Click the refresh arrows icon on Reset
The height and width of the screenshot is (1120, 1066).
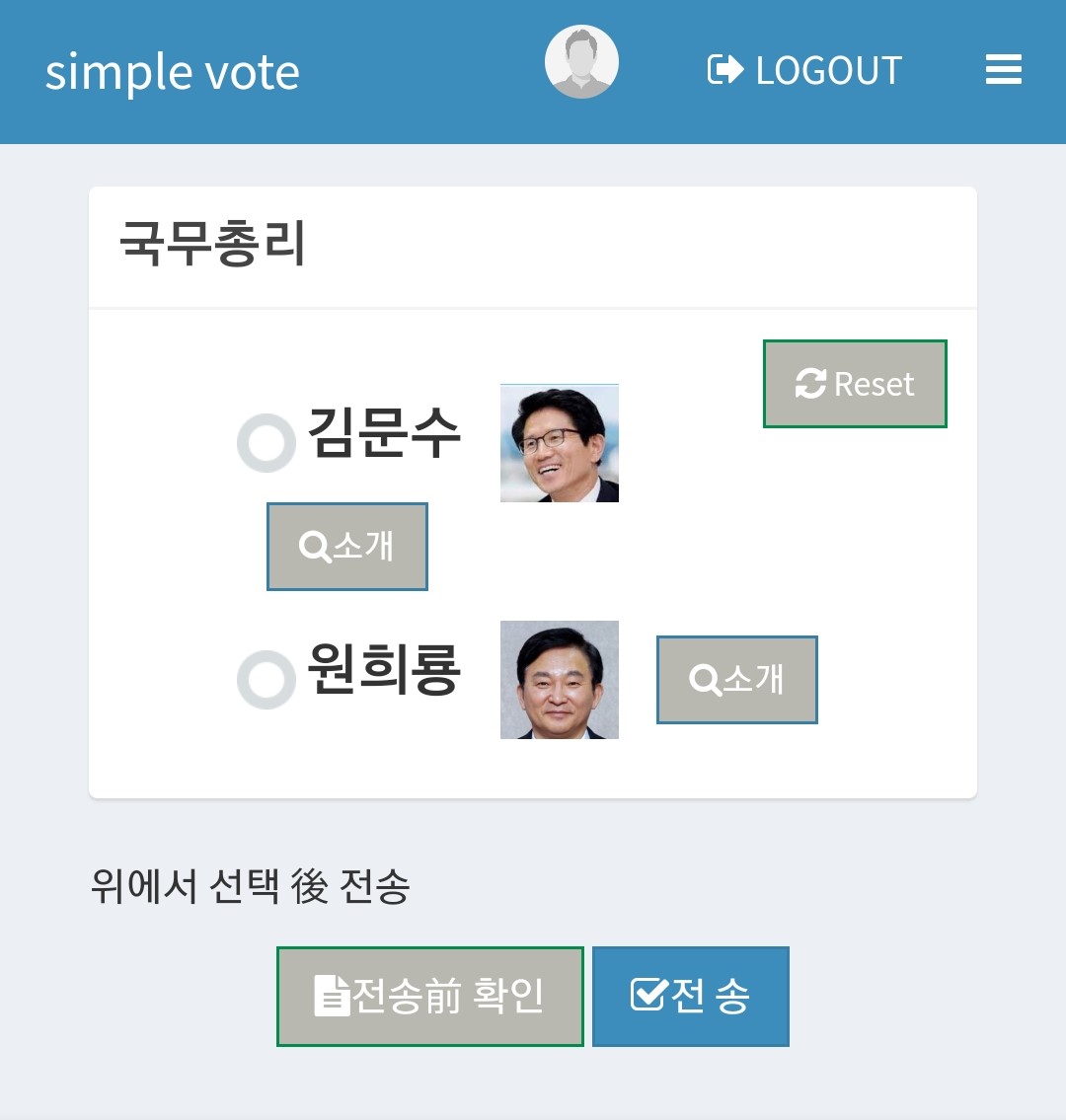tap(810, 384)
